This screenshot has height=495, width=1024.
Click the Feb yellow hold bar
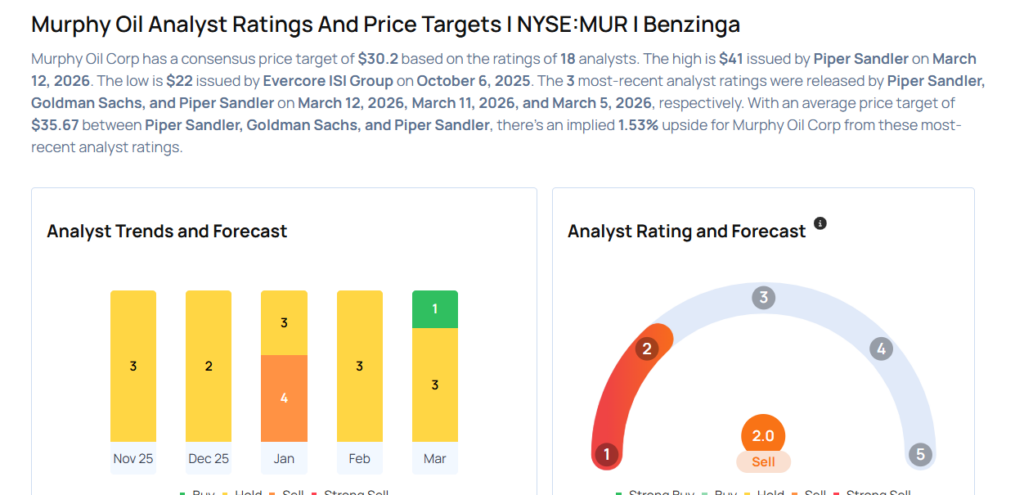pyautogui.click(x=359, y=366)
